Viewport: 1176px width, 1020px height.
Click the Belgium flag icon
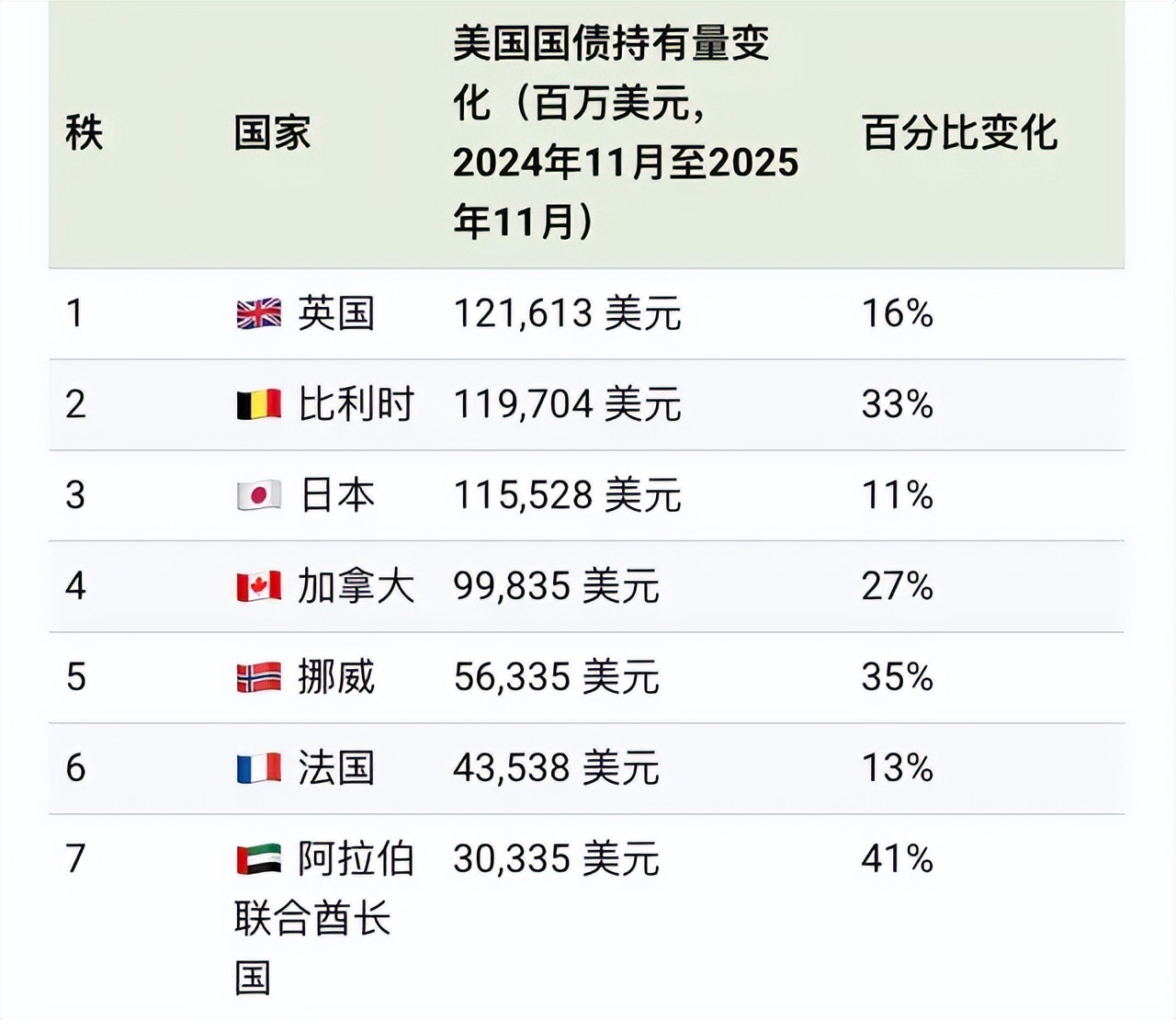tap(258, 405)
